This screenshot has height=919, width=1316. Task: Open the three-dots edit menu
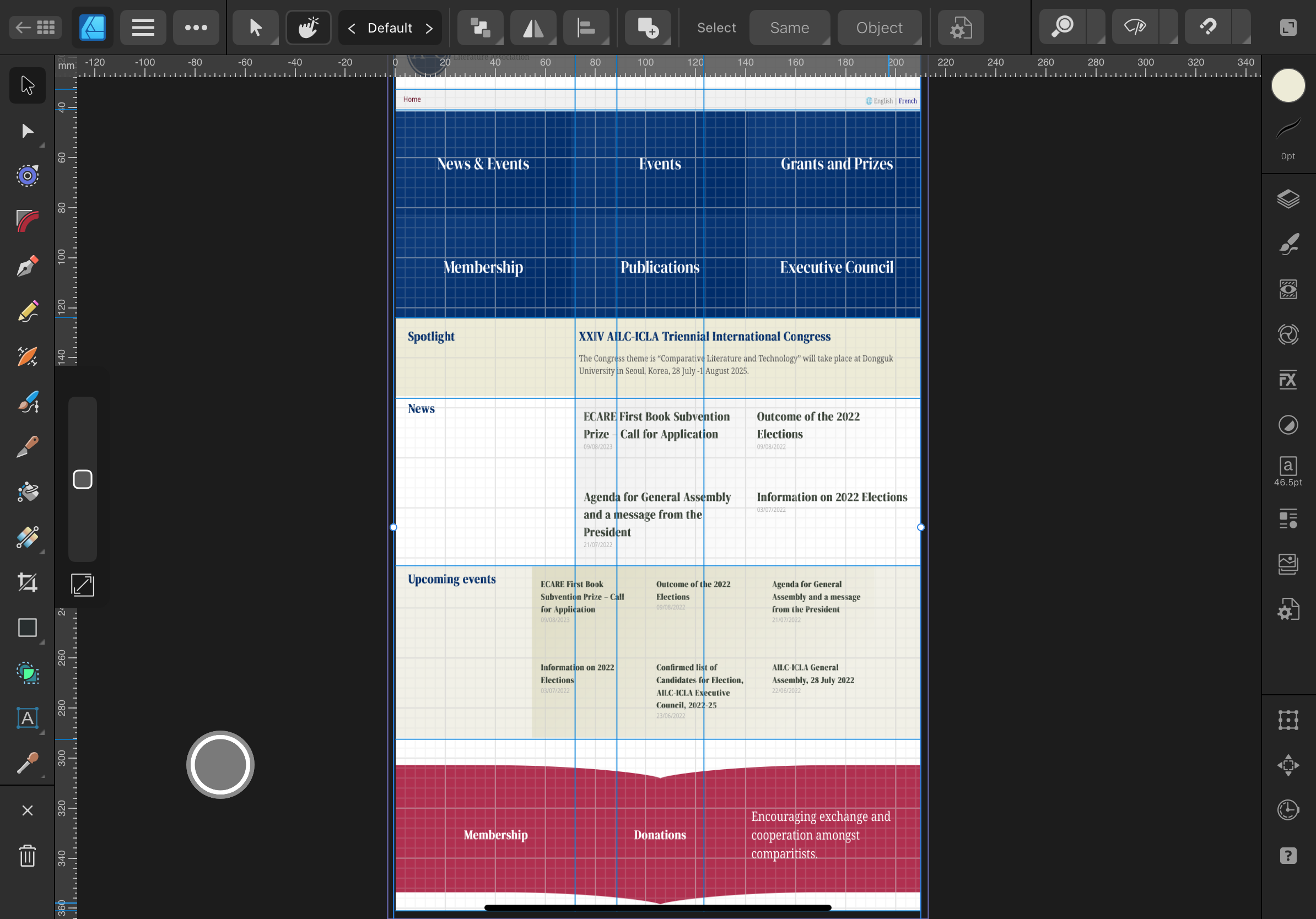pos(196,27)
